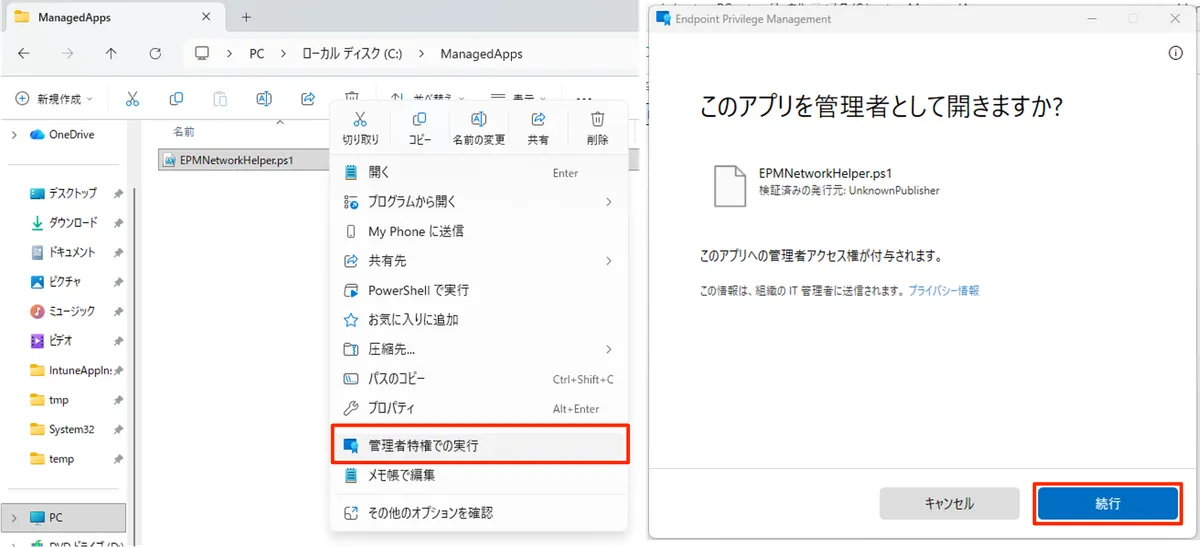Click ローカル ディスク (C:) in breadcrumb

(x=352, y=54)
